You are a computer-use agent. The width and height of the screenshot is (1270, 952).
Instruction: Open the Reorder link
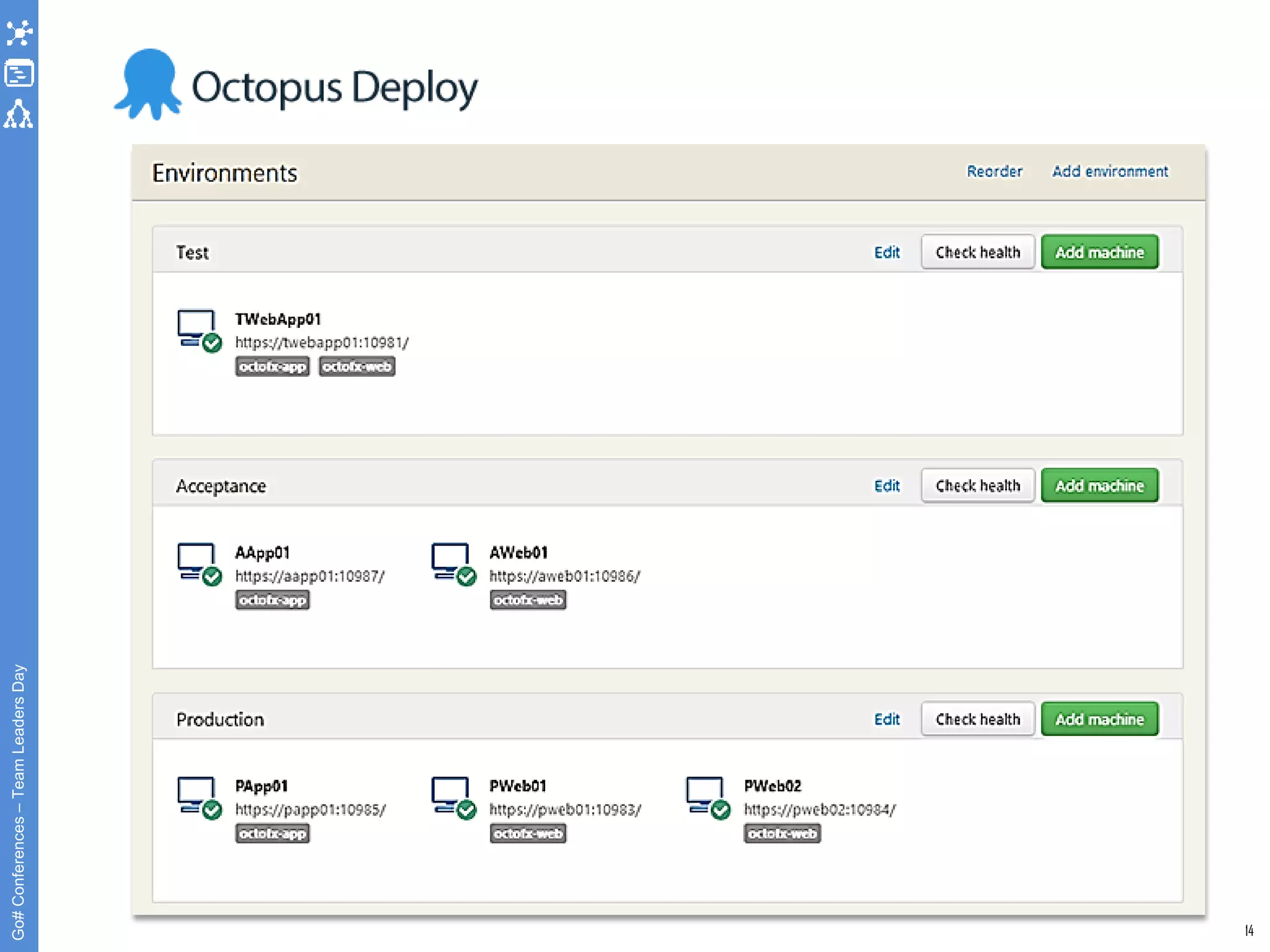point(994,172)
